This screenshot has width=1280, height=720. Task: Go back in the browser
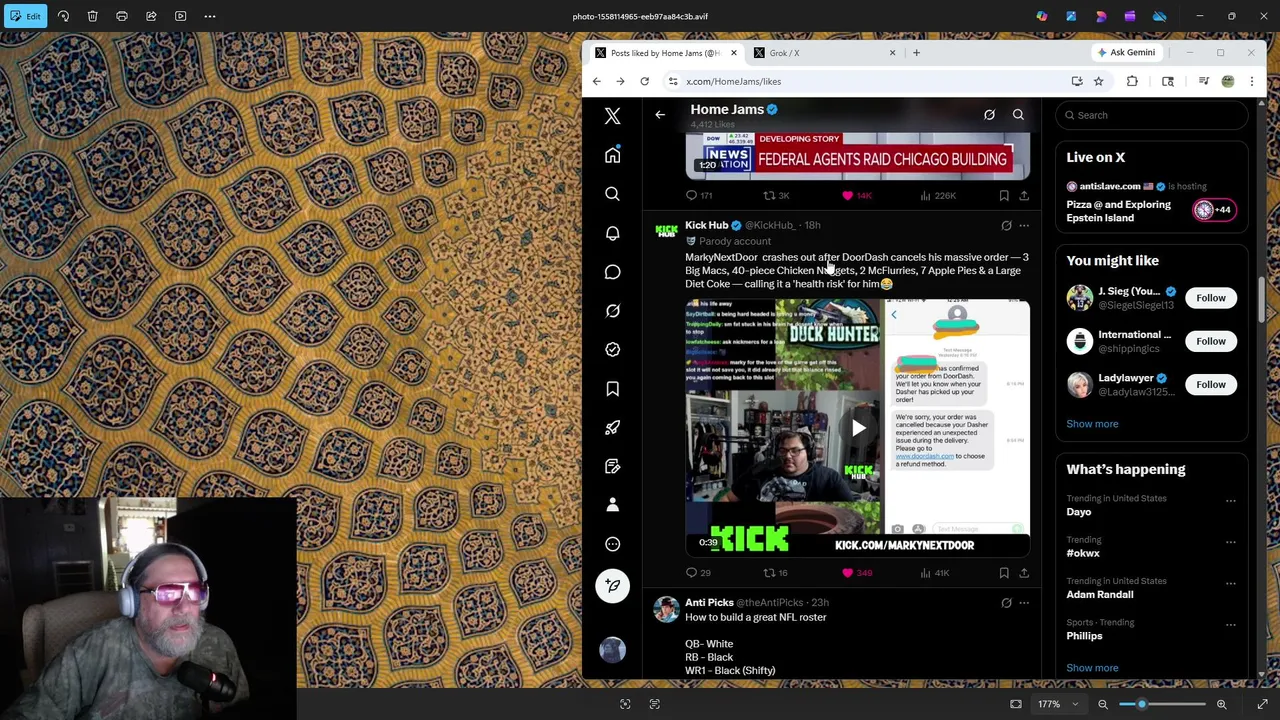click(x=597, y=81)
